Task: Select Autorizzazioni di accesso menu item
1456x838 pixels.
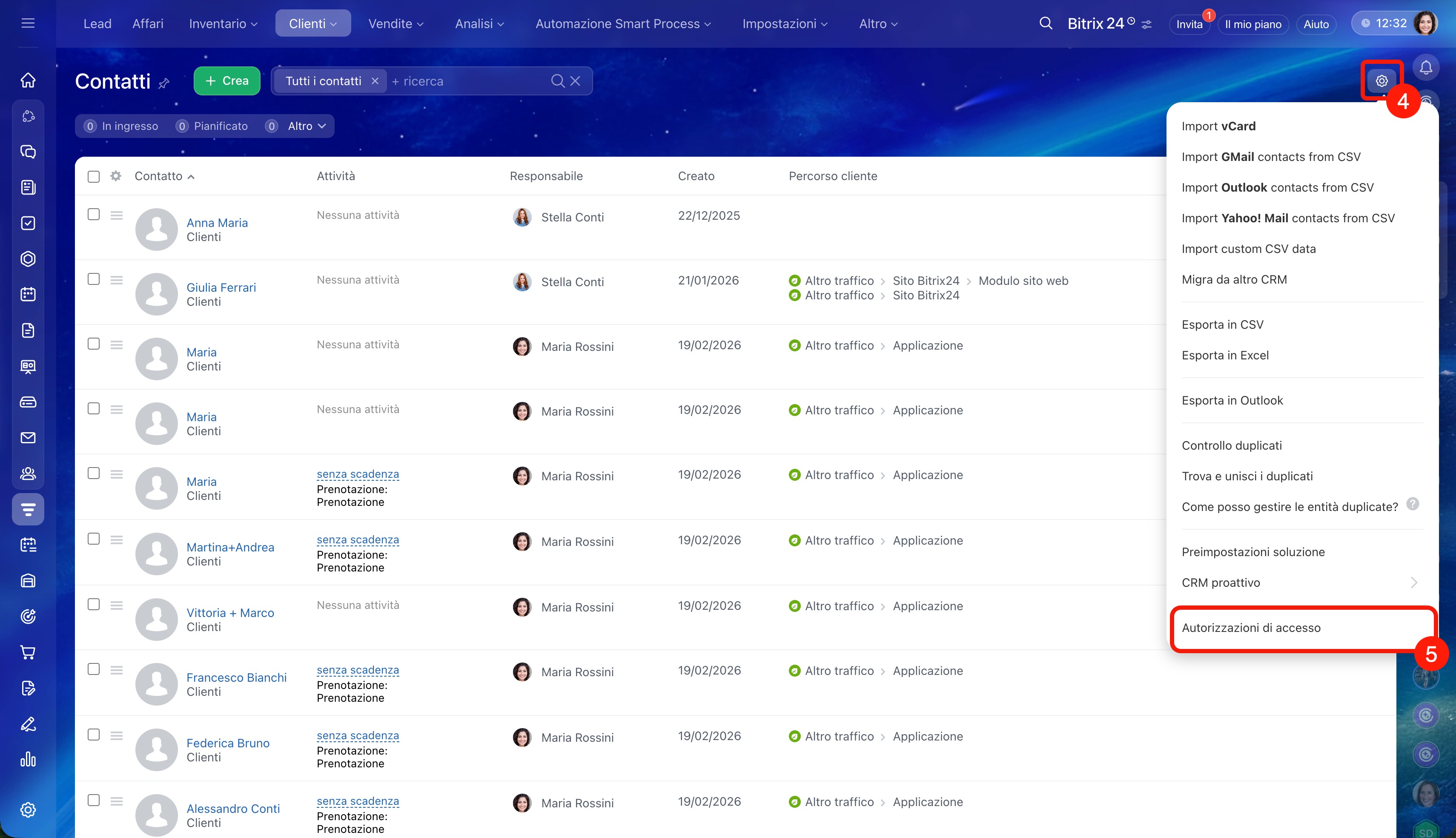Action: [x=1251, y=628]
